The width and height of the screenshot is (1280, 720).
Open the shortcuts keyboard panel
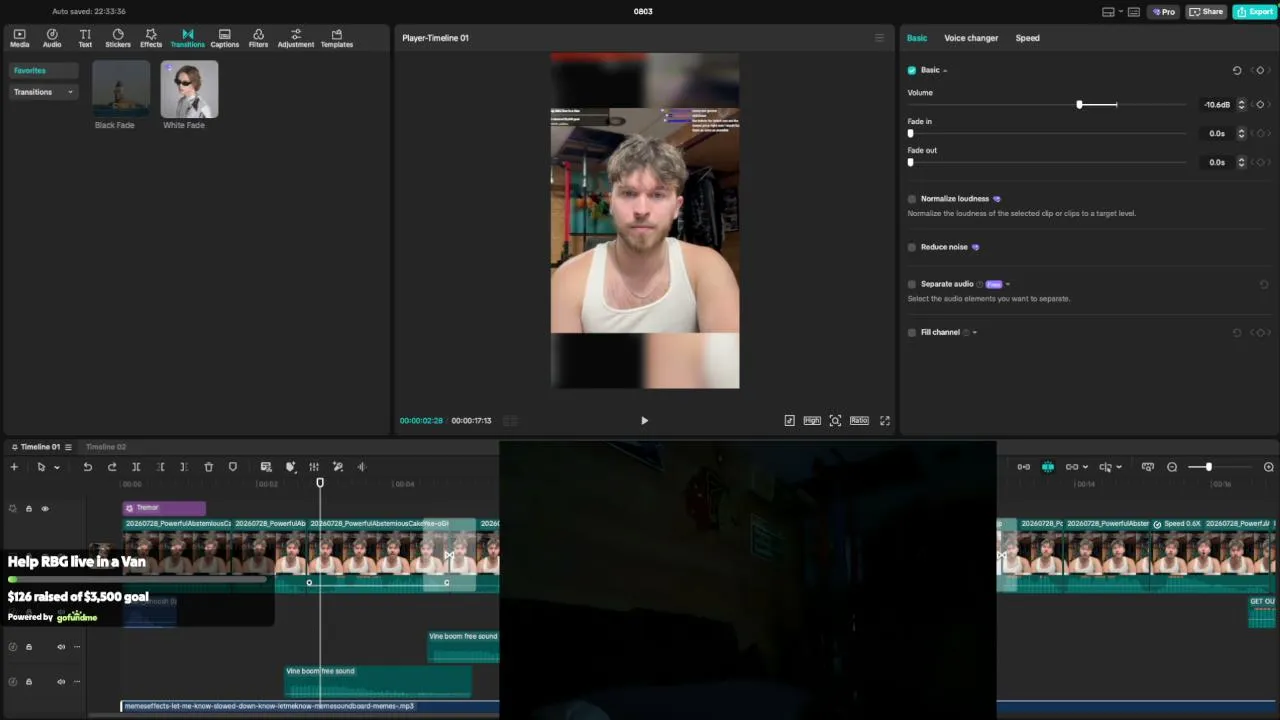point(1134,12)
